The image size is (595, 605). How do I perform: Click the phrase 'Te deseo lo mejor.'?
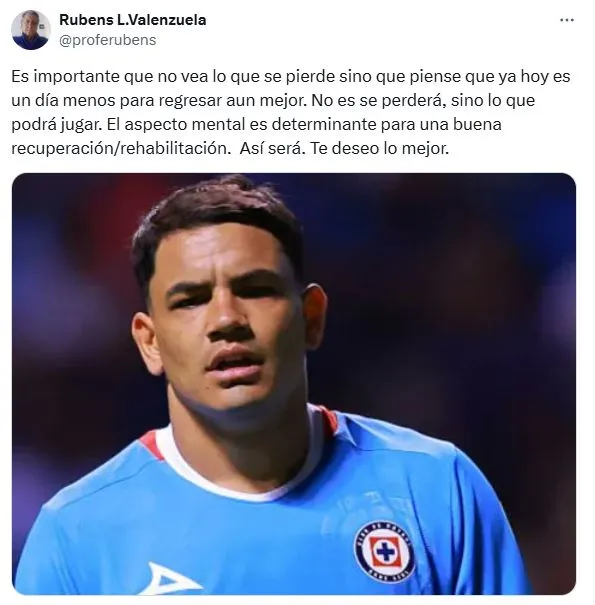tap(380, 148)
